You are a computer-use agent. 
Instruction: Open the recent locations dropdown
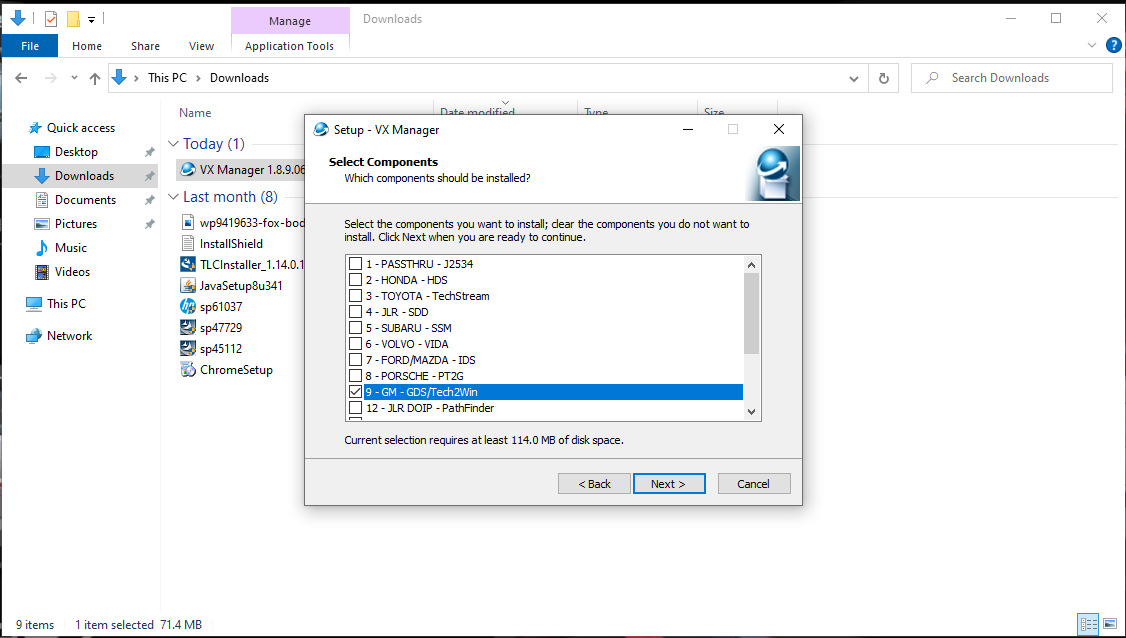coord(74,78)
